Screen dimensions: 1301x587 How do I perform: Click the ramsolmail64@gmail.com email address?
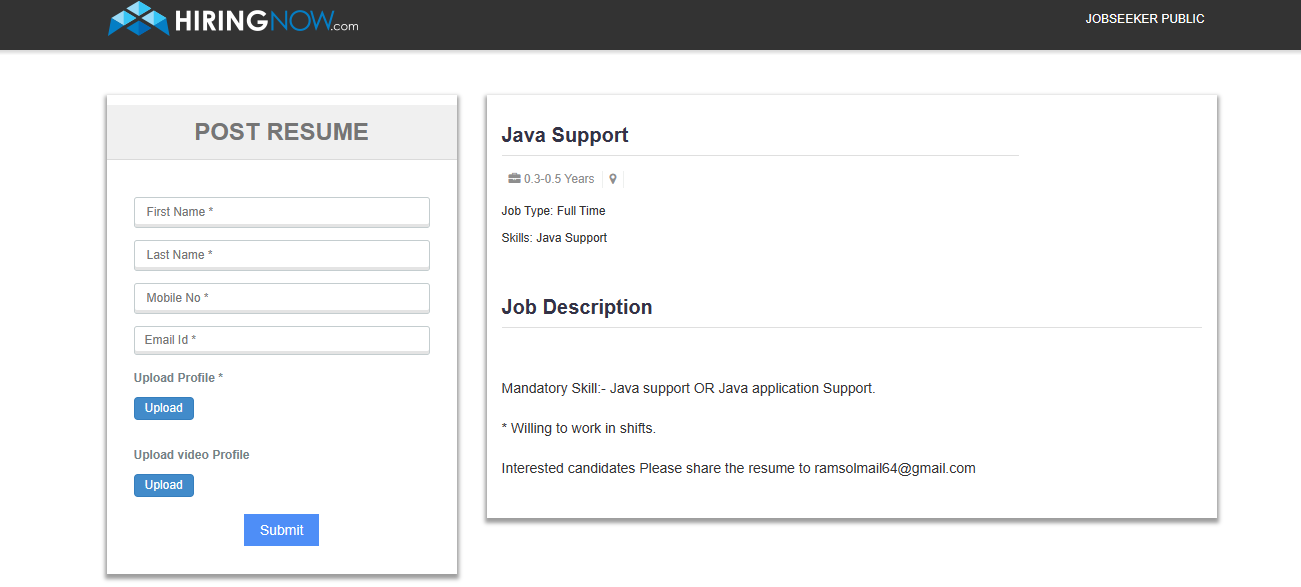(x=895, y=468)
